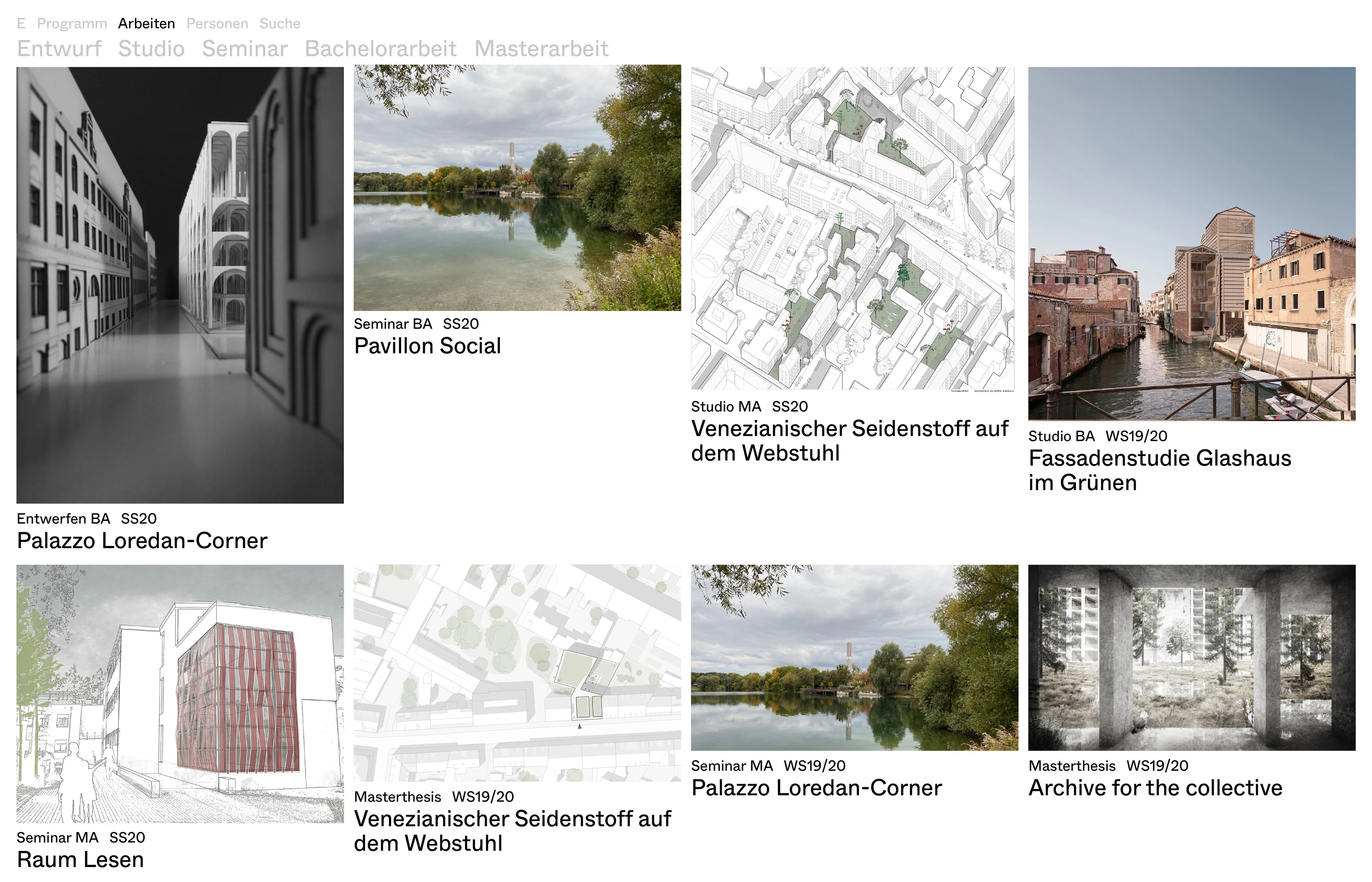This screenshot has height=882, width=1372.
Task: Show only Bachelorarbeit projects
Action: [x=381, y=48]
